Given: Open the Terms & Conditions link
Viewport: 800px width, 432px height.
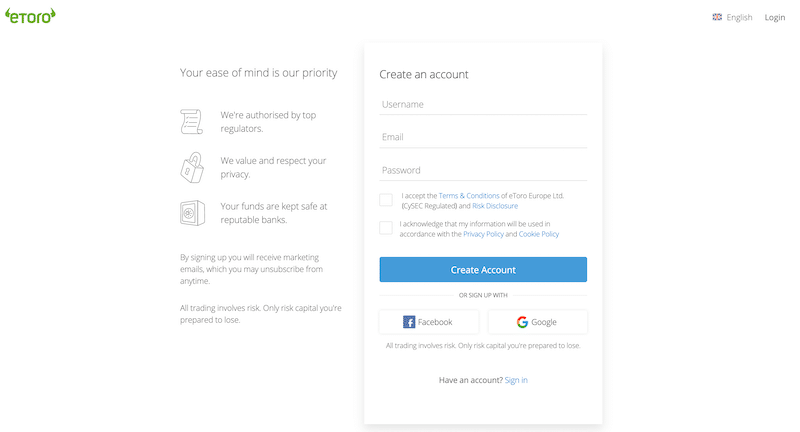Looking at the screenshot, I should pos(468,196).
